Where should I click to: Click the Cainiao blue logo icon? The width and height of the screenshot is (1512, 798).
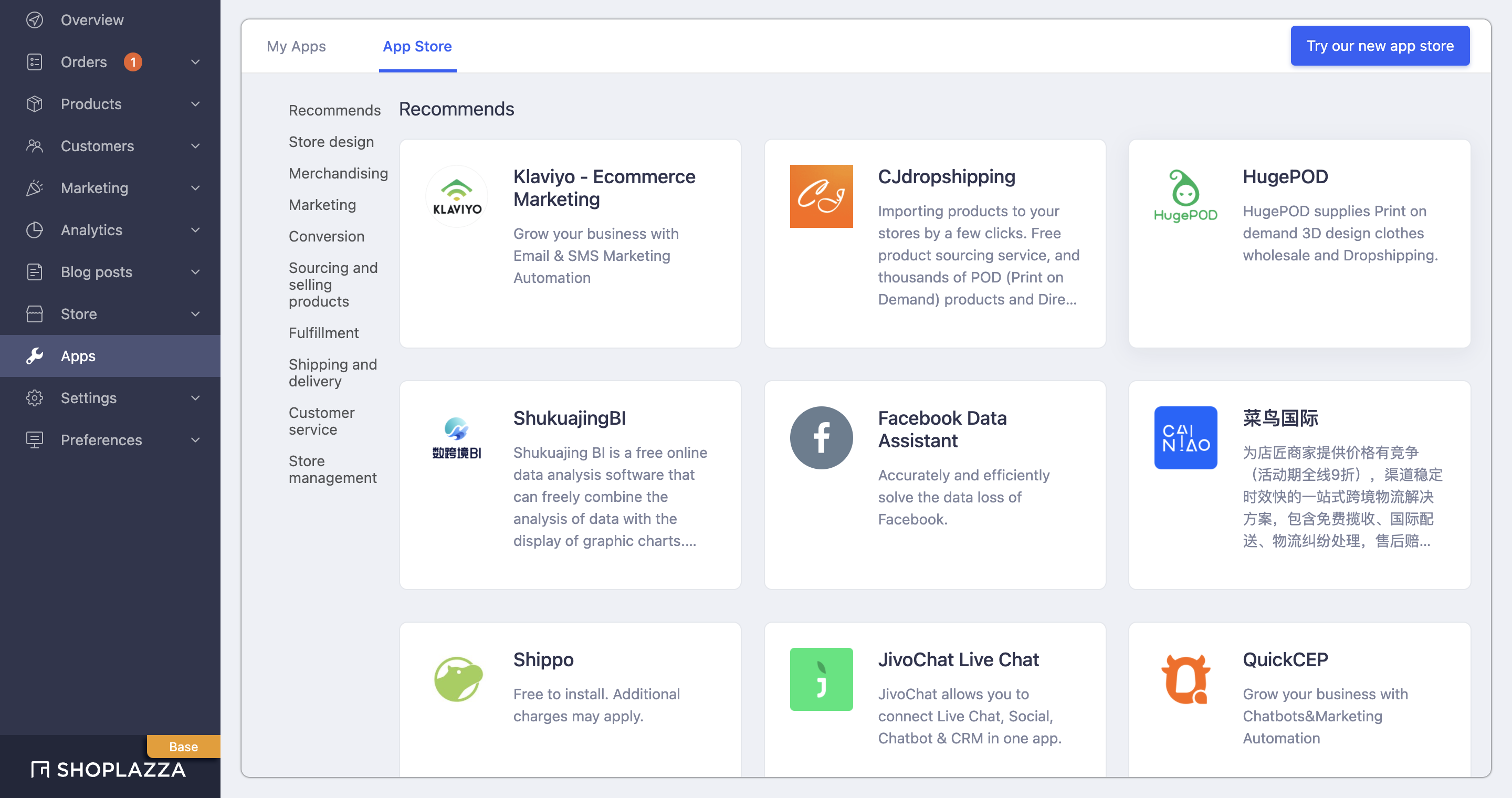1185,438
